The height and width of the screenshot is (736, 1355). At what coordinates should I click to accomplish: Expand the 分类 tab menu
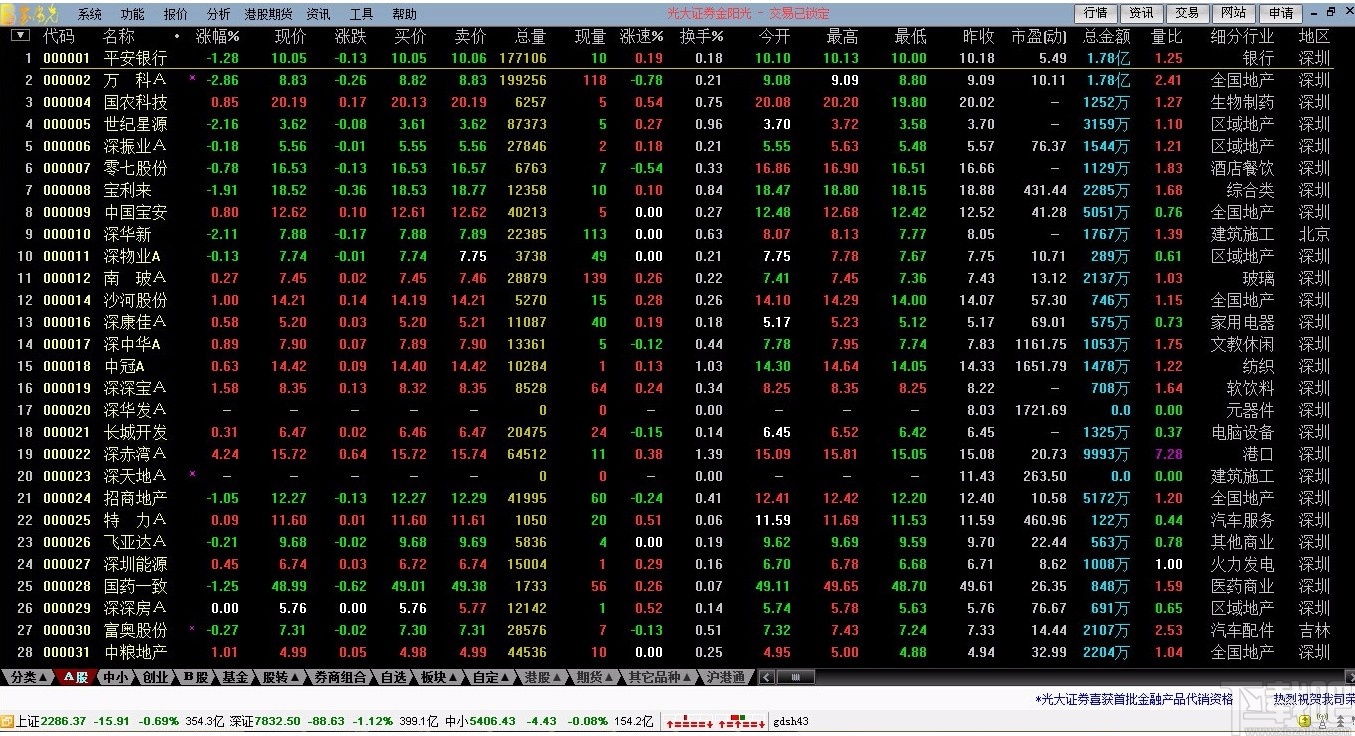pos(28,677)
